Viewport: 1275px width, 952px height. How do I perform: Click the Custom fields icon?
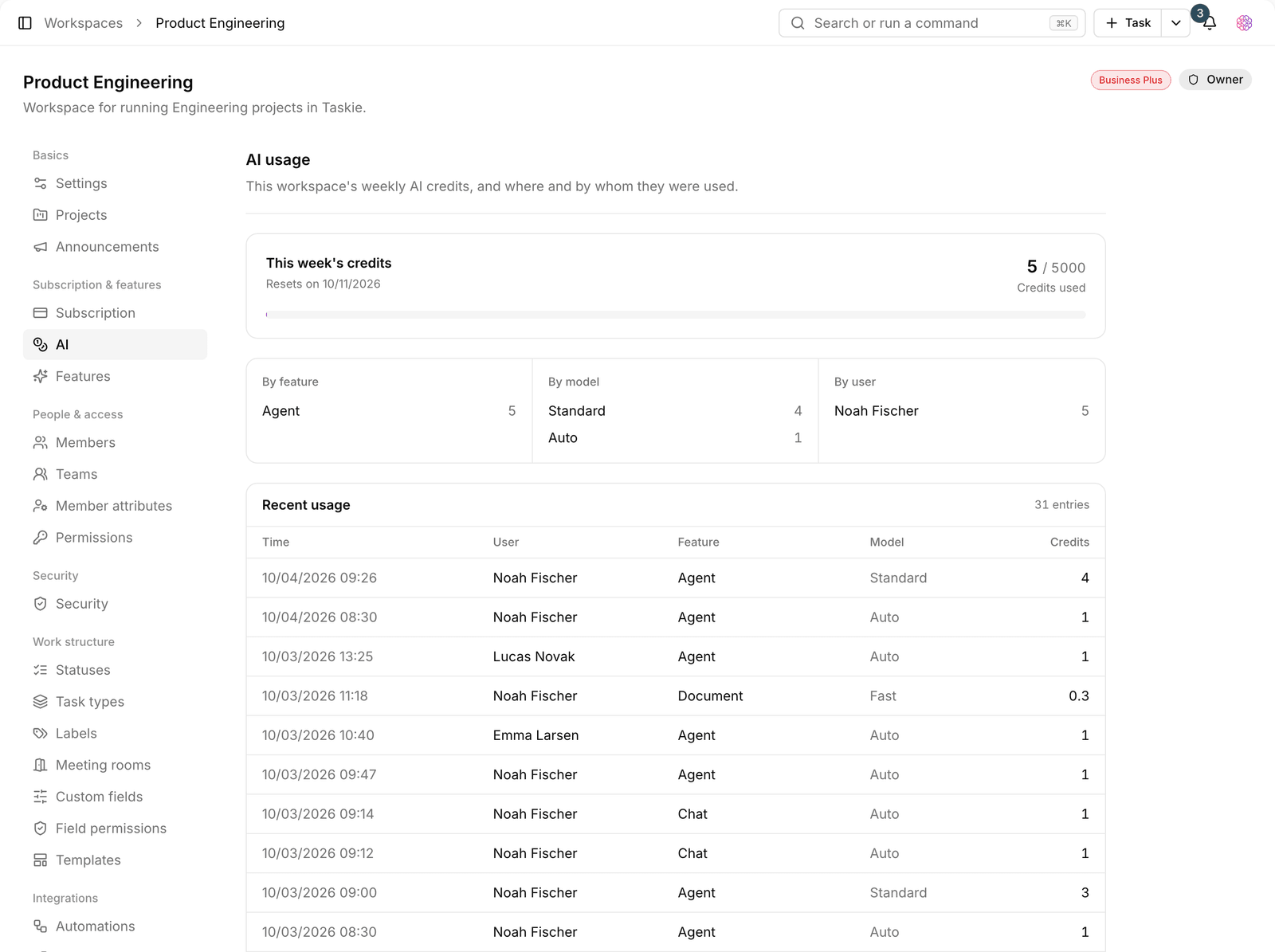(x=41, y=797)
